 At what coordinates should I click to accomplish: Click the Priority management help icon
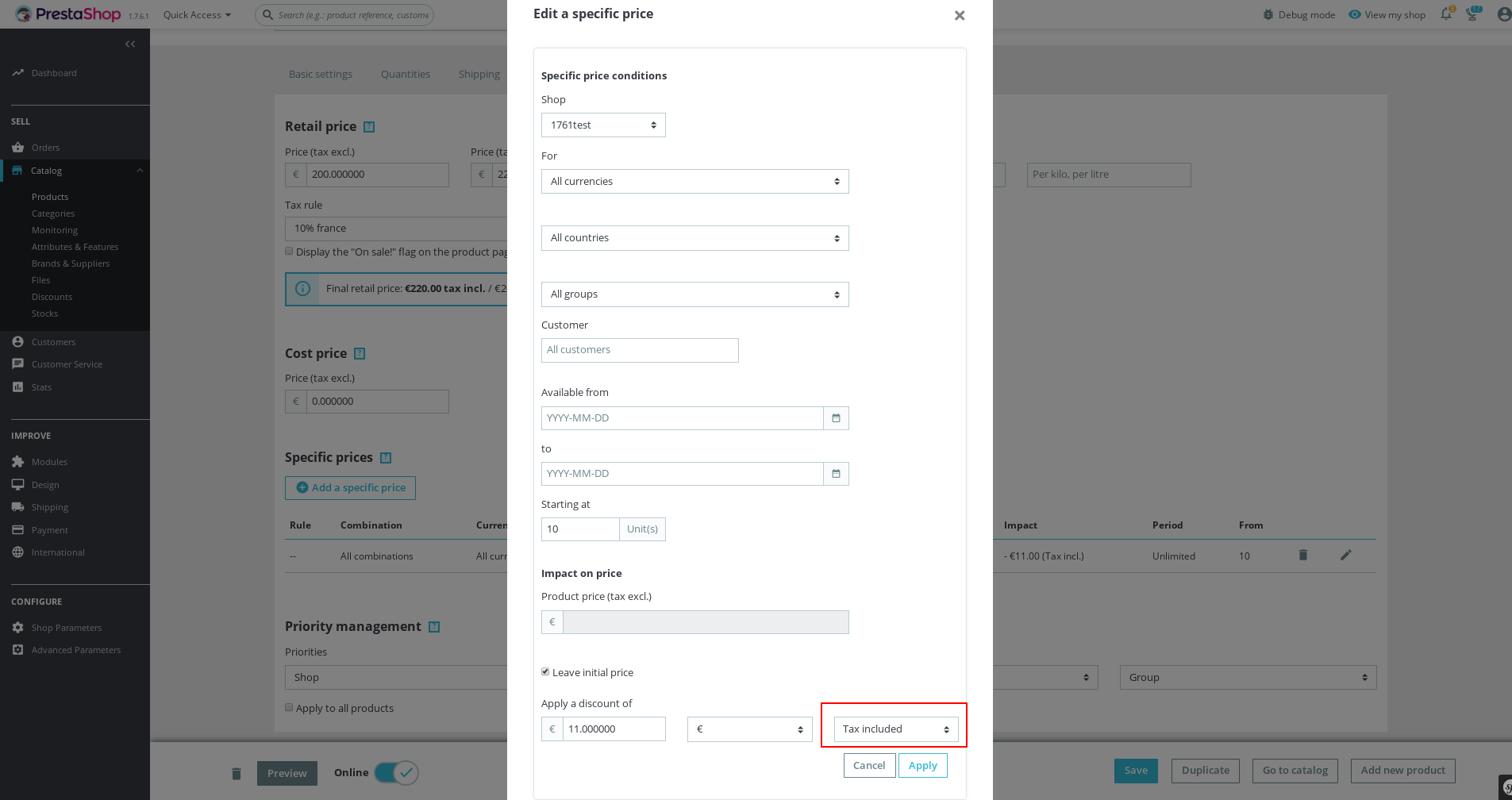pos(434,627)
